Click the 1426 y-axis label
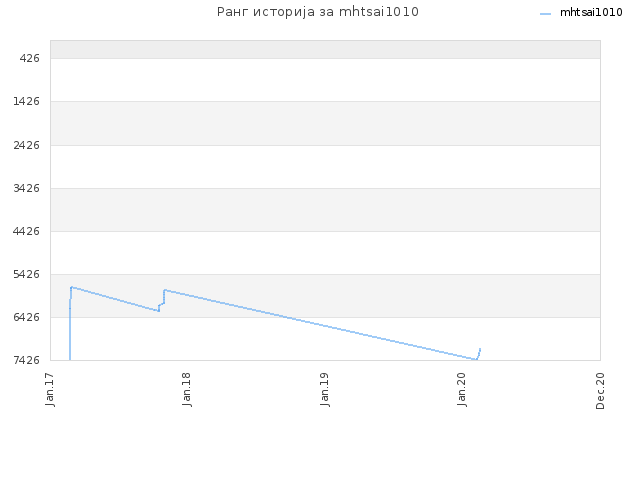 [26, 101]
